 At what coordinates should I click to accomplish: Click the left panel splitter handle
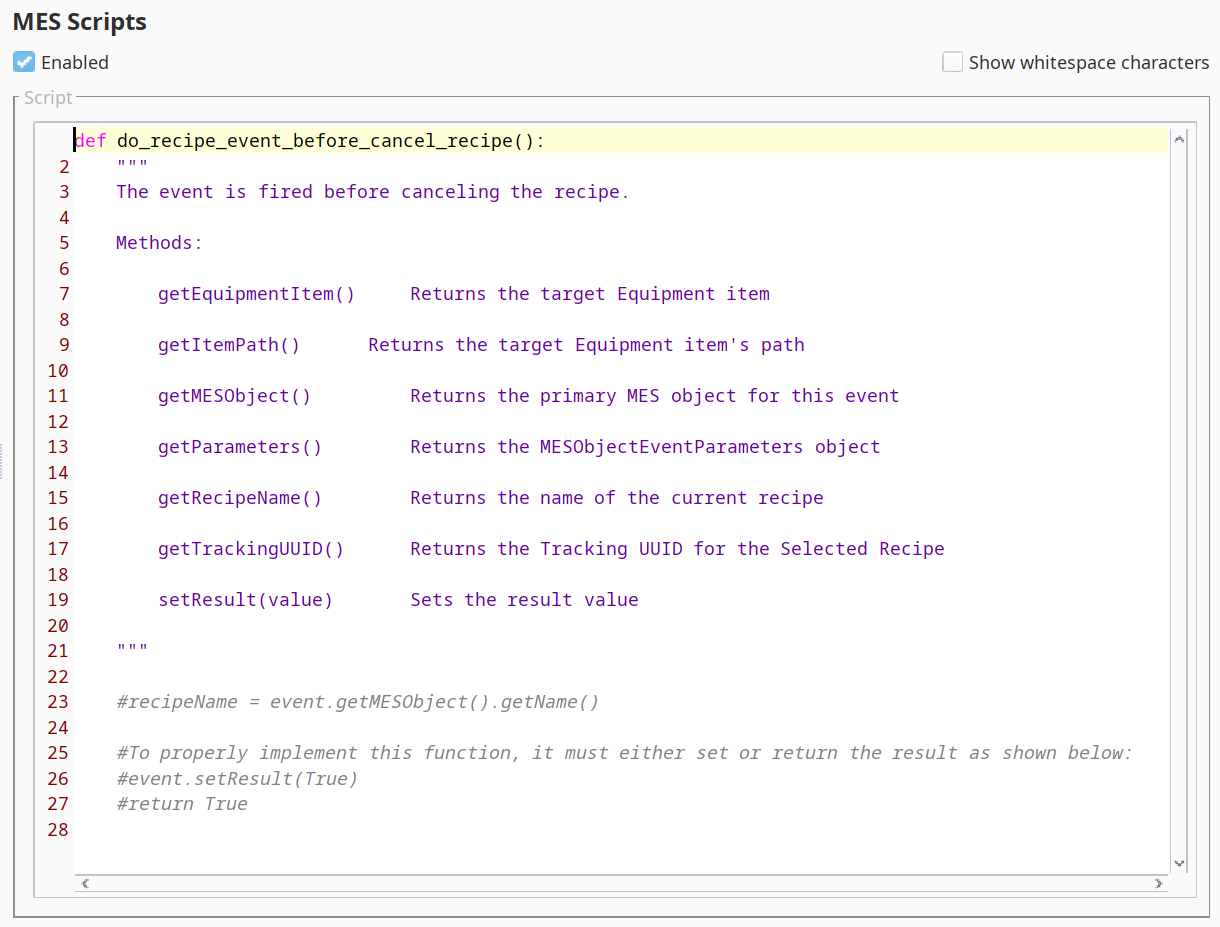pyautogui.click(x=2, y=460)
